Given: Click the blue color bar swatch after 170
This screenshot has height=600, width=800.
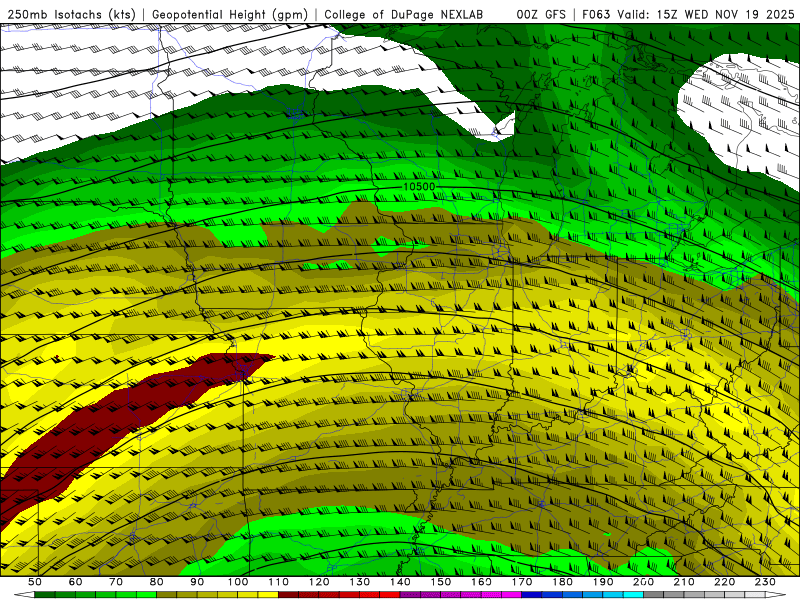Looking at the screenshot, I should click(x=532, y=595).
